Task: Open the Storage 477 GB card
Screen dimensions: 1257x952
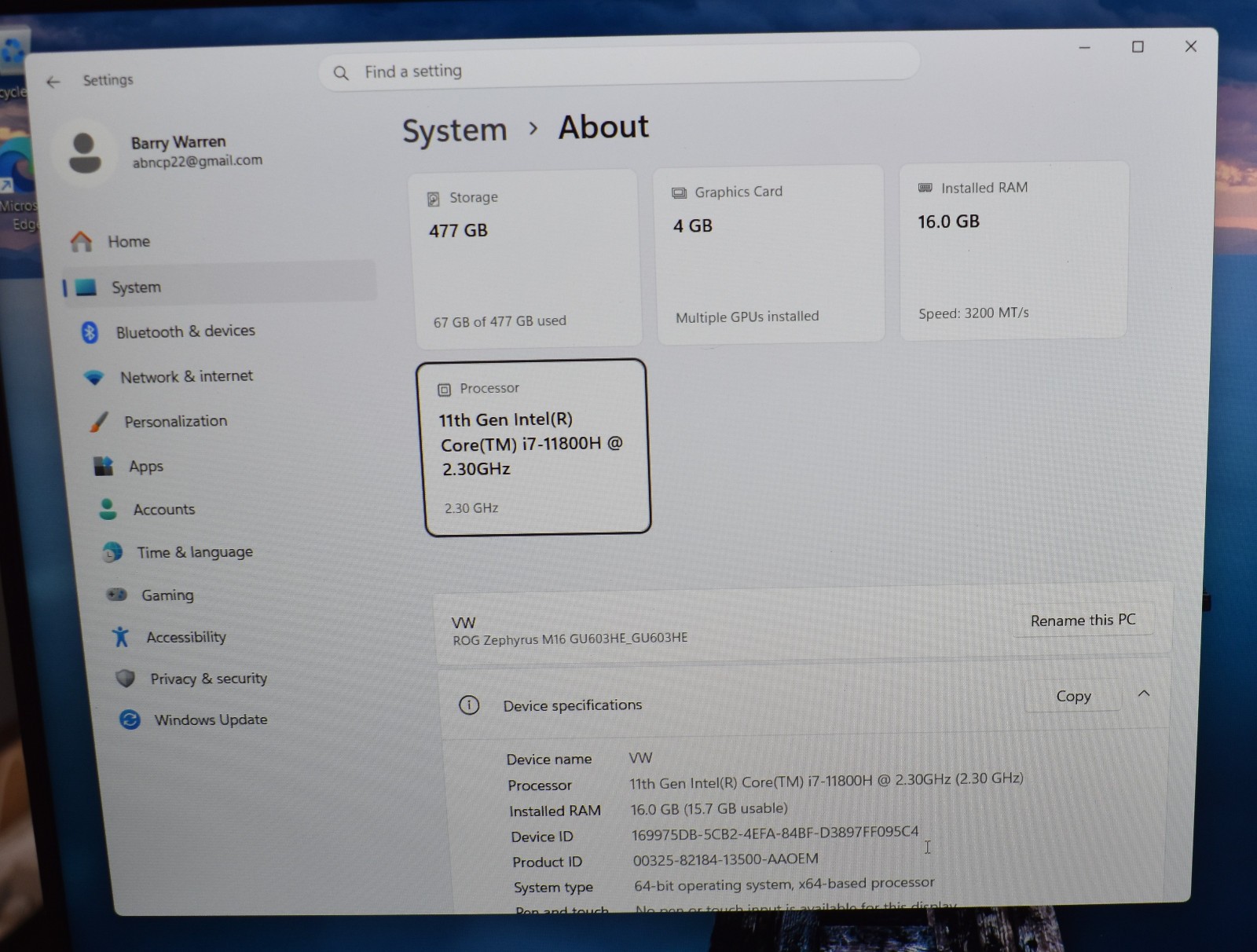Action: pos(526,258)
